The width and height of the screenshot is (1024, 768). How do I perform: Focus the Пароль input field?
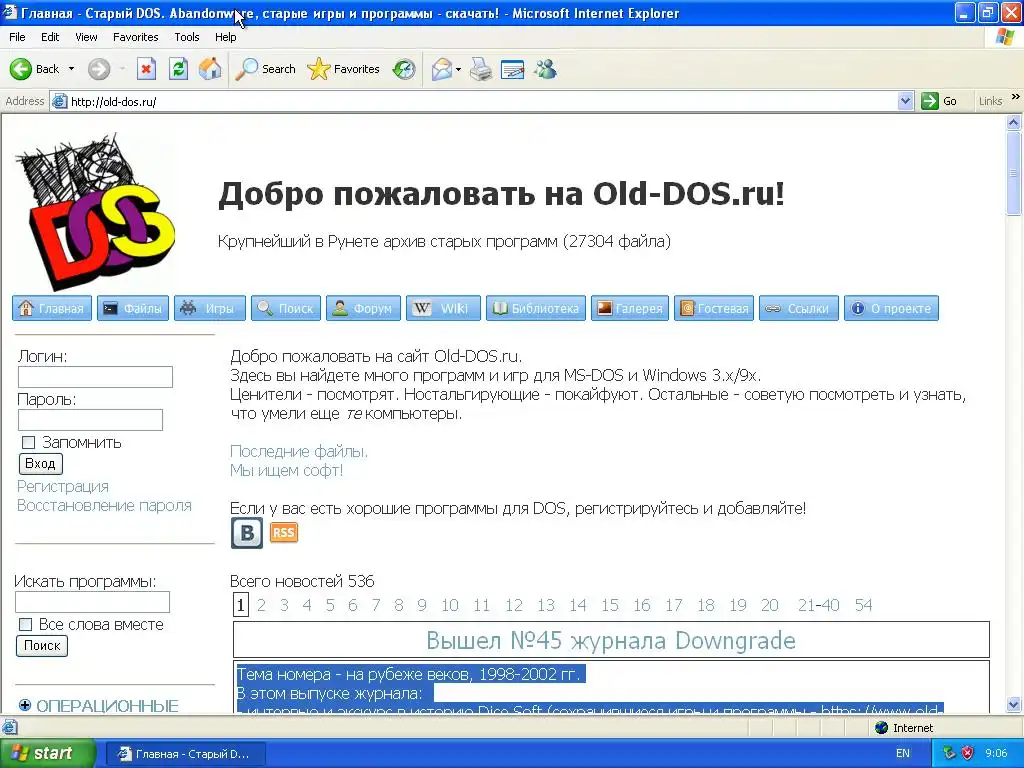(90, 420)
